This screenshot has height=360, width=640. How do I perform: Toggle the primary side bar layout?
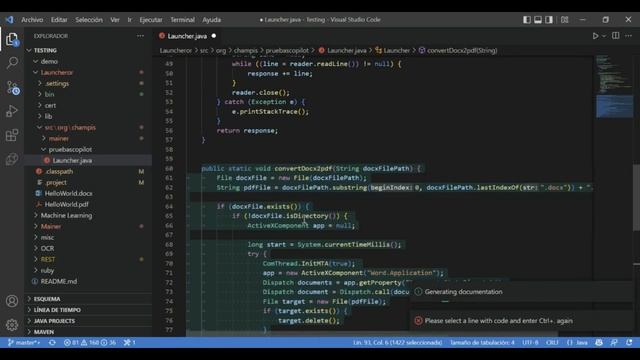(527, 20)
